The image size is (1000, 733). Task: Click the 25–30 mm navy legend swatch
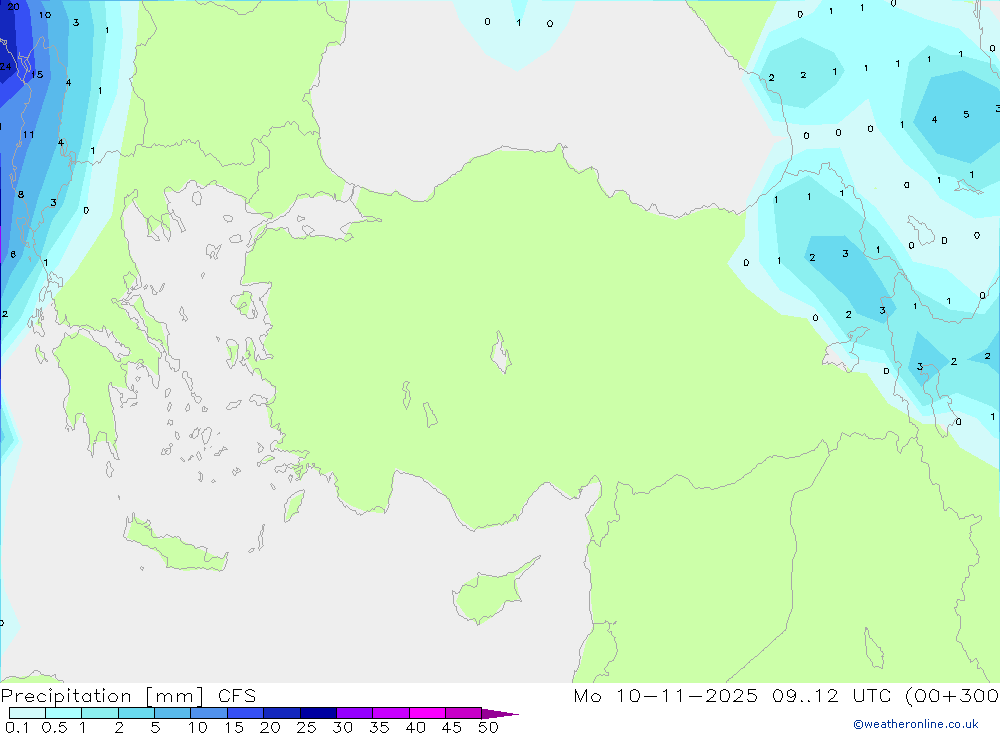(318, 713)
